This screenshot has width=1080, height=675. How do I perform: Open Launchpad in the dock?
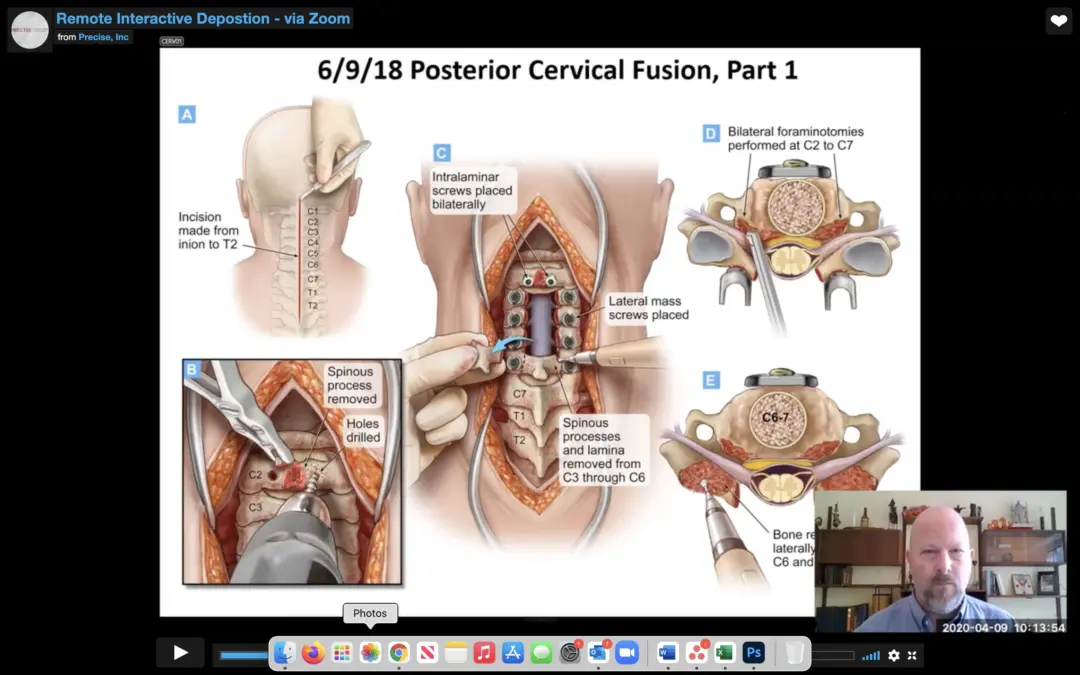(x=342, y=652)
